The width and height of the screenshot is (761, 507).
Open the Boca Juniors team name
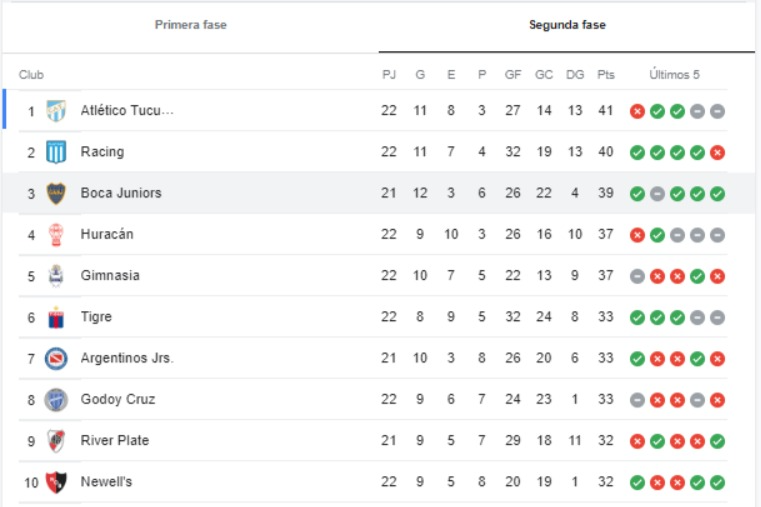click(121, 193)
